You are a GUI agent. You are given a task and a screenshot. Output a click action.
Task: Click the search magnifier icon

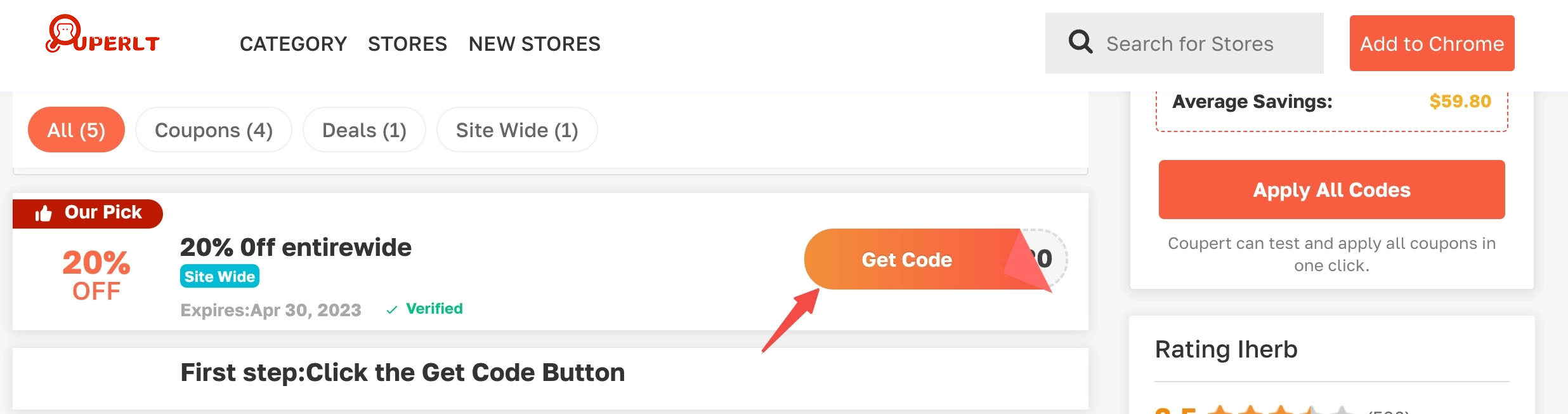tap(1080, 42)
